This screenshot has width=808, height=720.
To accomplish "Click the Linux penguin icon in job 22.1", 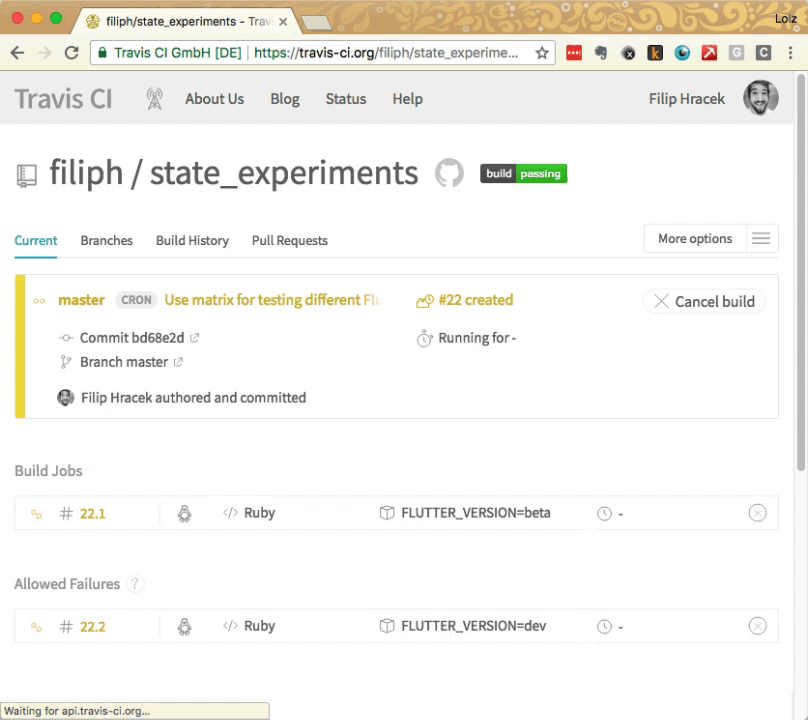I will [184, 513].
